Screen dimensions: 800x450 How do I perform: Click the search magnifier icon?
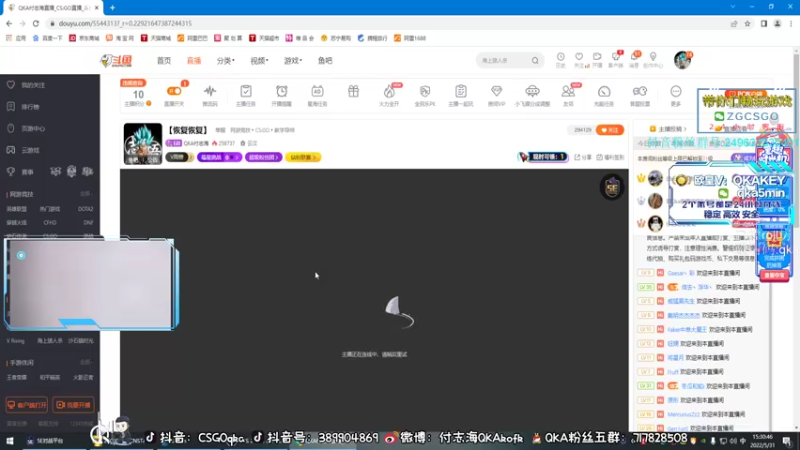[535, 60]
